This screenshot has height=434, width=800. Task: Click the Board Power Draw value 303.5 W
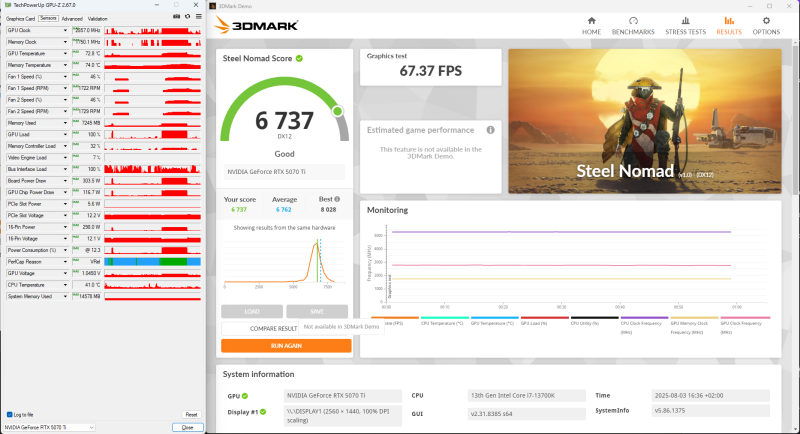[x=91, y=181]
